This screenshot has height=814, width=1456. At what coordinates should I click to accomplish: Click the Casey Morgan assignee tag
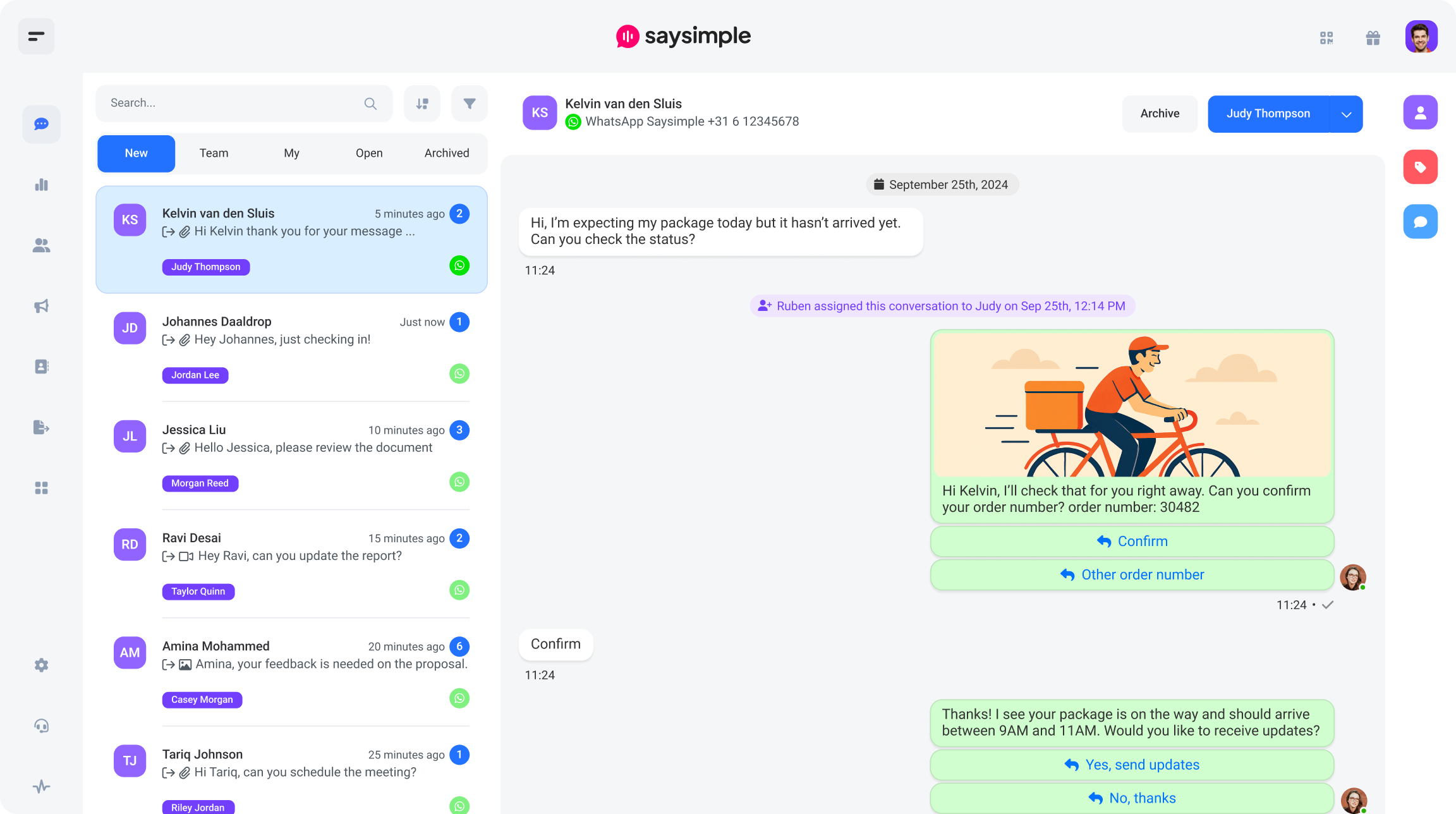coord(202,700)
